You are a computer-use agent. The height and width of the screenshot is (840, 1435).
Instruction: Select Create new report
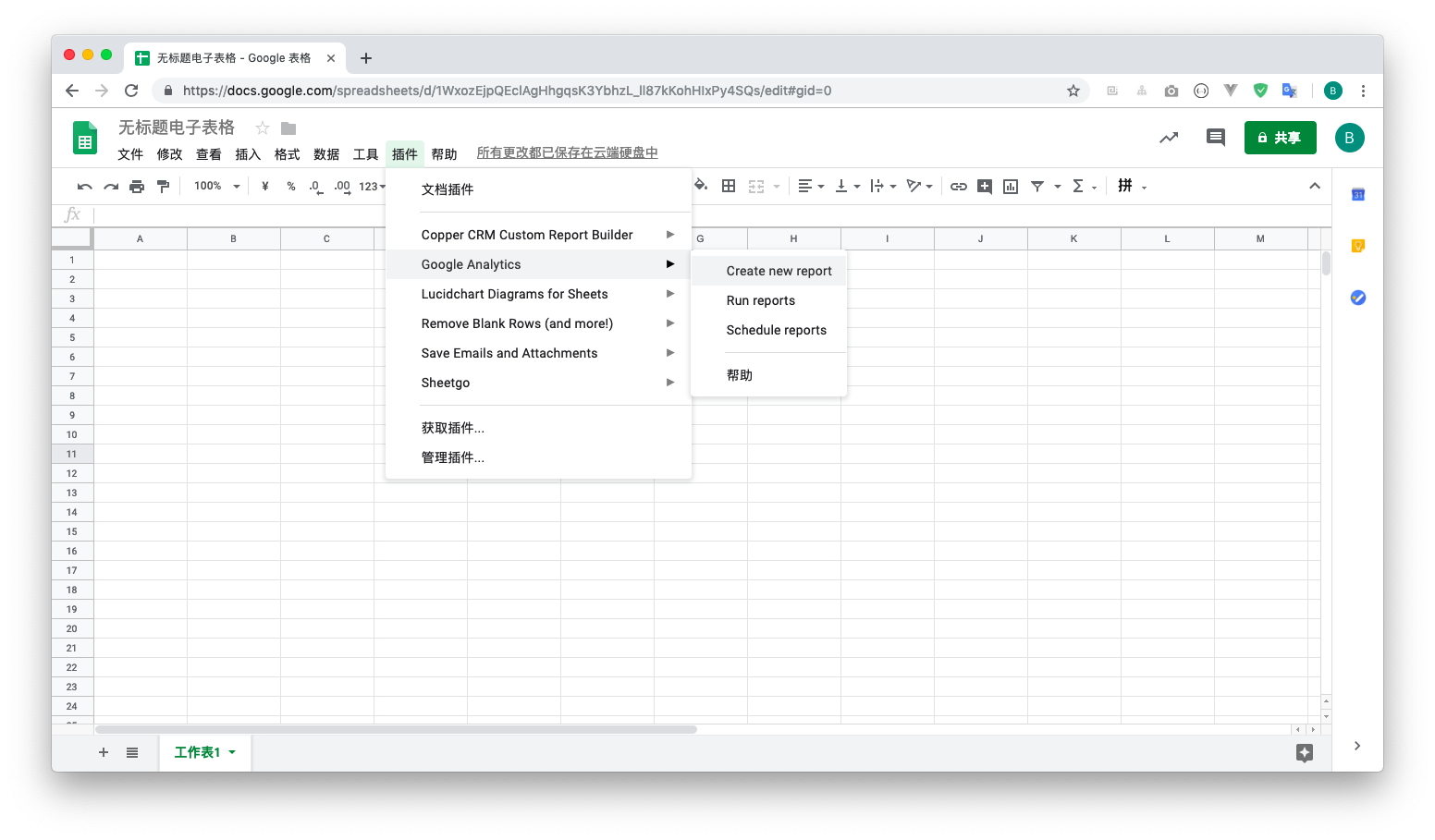(x=768, y=271)
